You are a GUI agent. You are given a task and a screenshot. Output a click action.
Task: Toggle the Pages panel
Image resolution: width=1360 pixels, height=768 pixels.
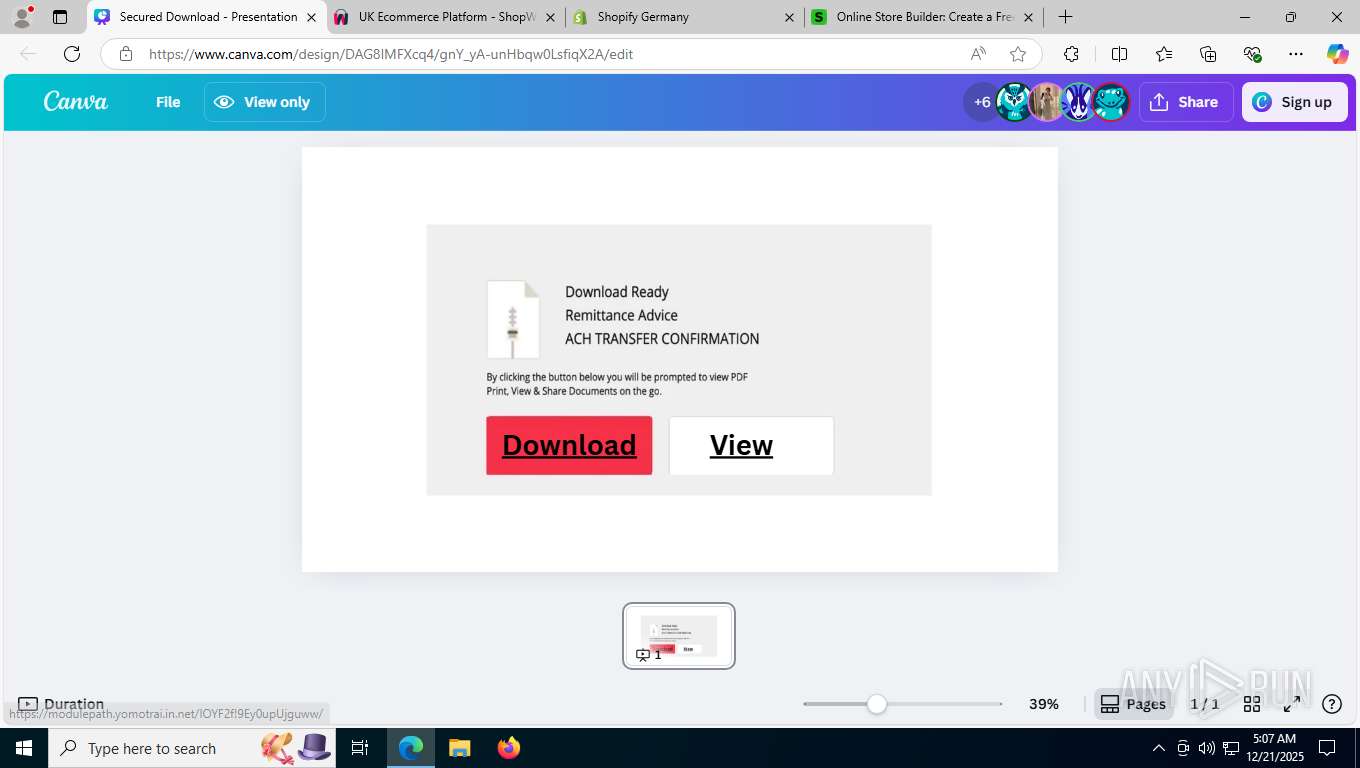coord(1133,704)
